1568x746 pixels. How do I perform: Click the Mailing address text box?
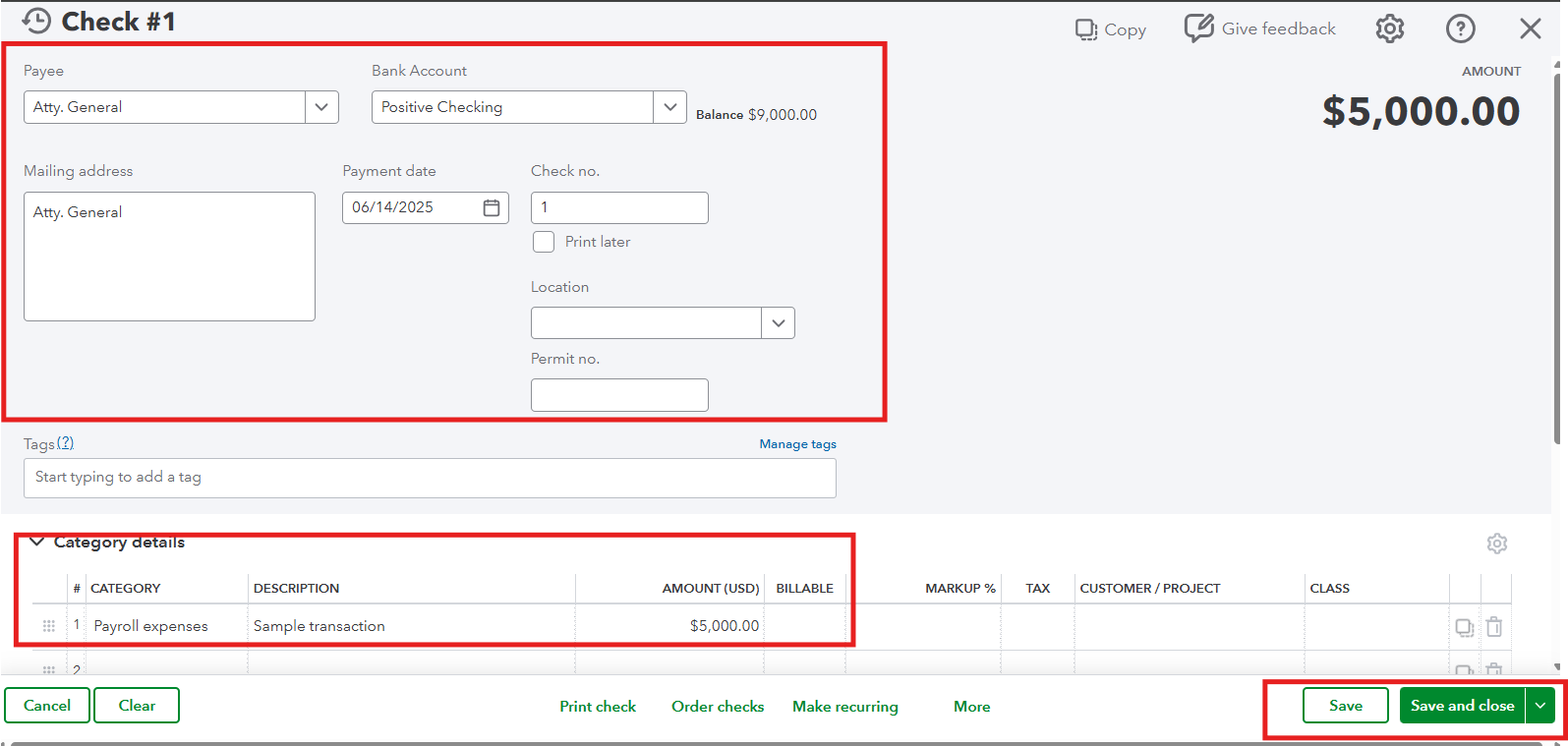point(169,257)
